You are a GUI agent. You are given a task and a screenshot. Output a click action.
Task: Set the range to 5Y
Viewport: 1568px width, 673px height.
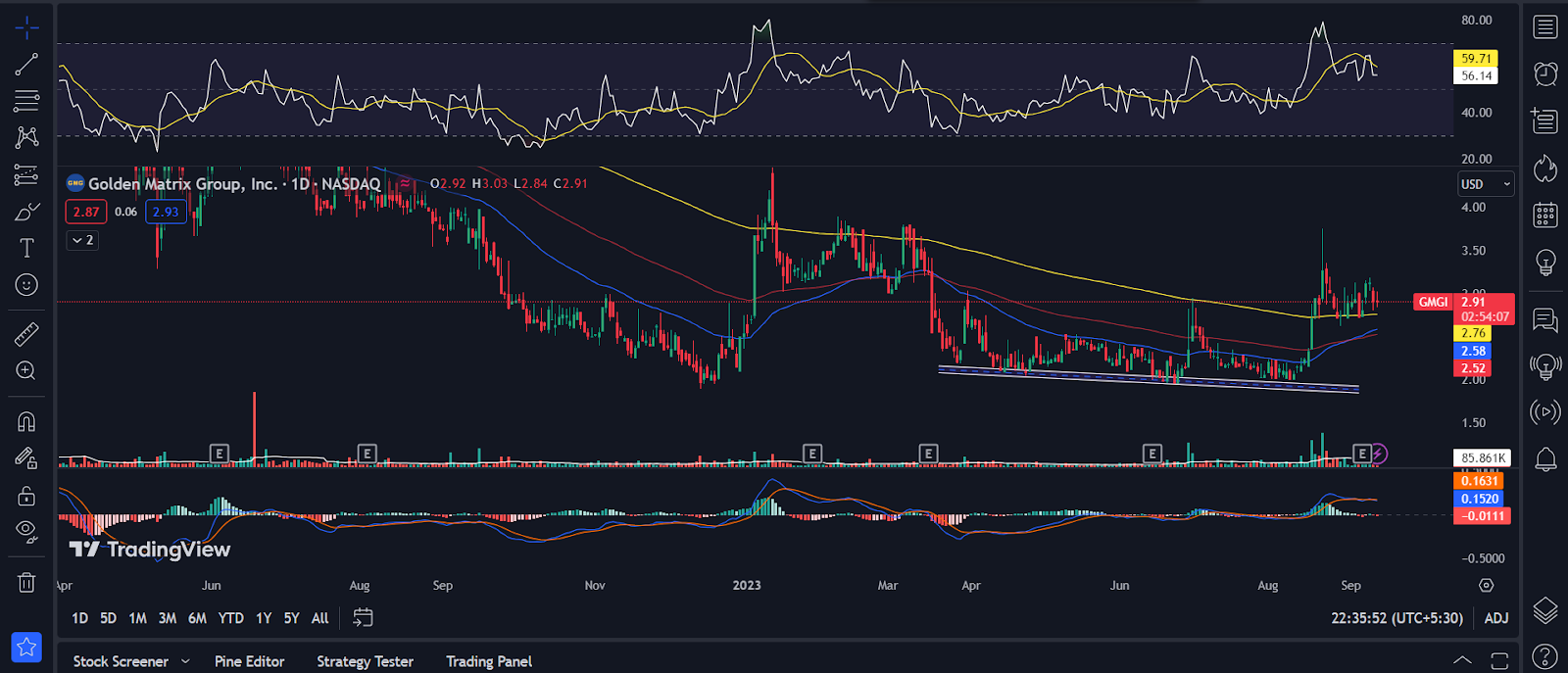[292, 618]
